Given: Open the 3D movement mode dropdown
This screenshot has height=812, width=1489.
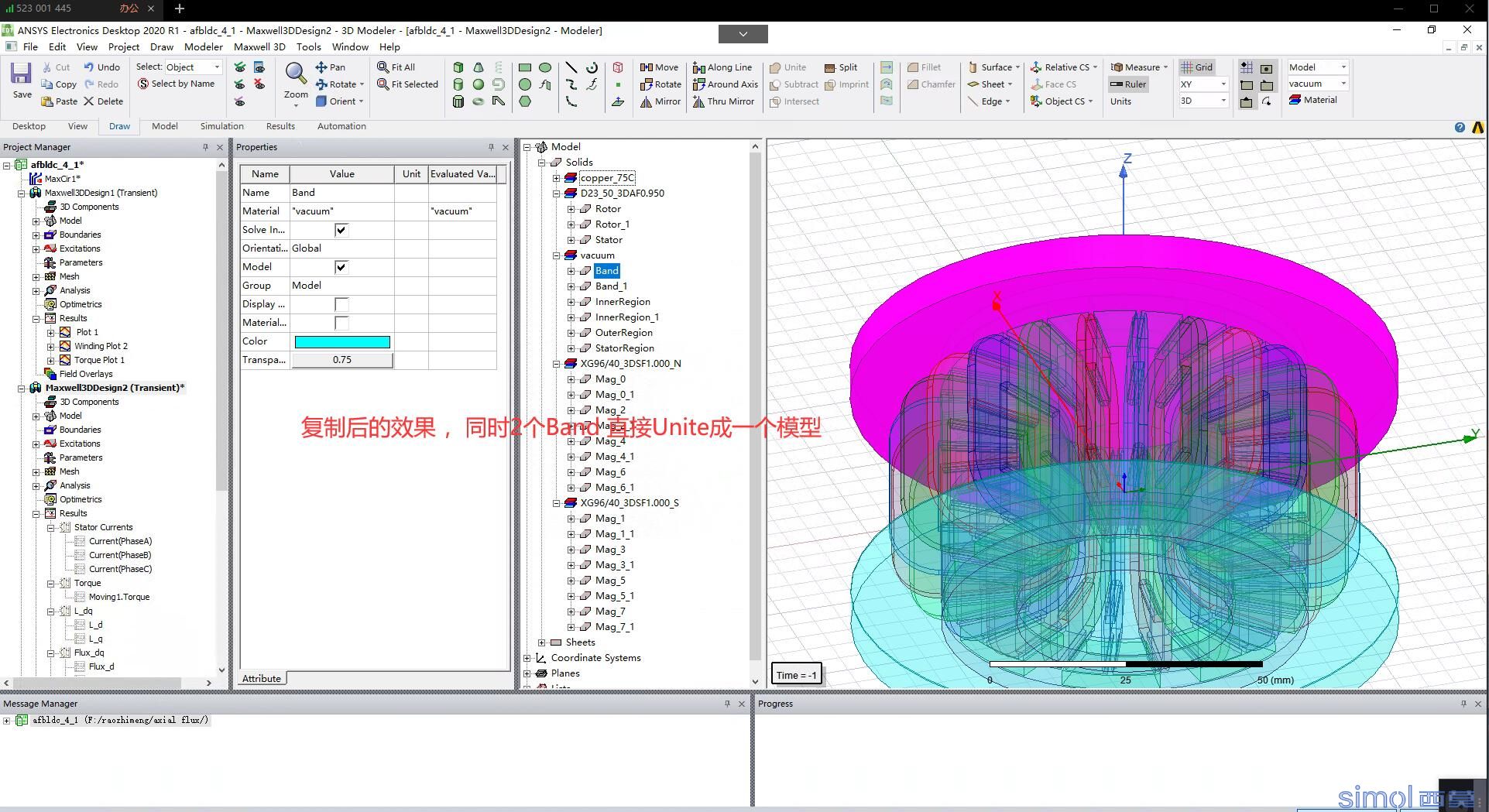Looking at the screenshot, I should click(x=1203, y=101).
